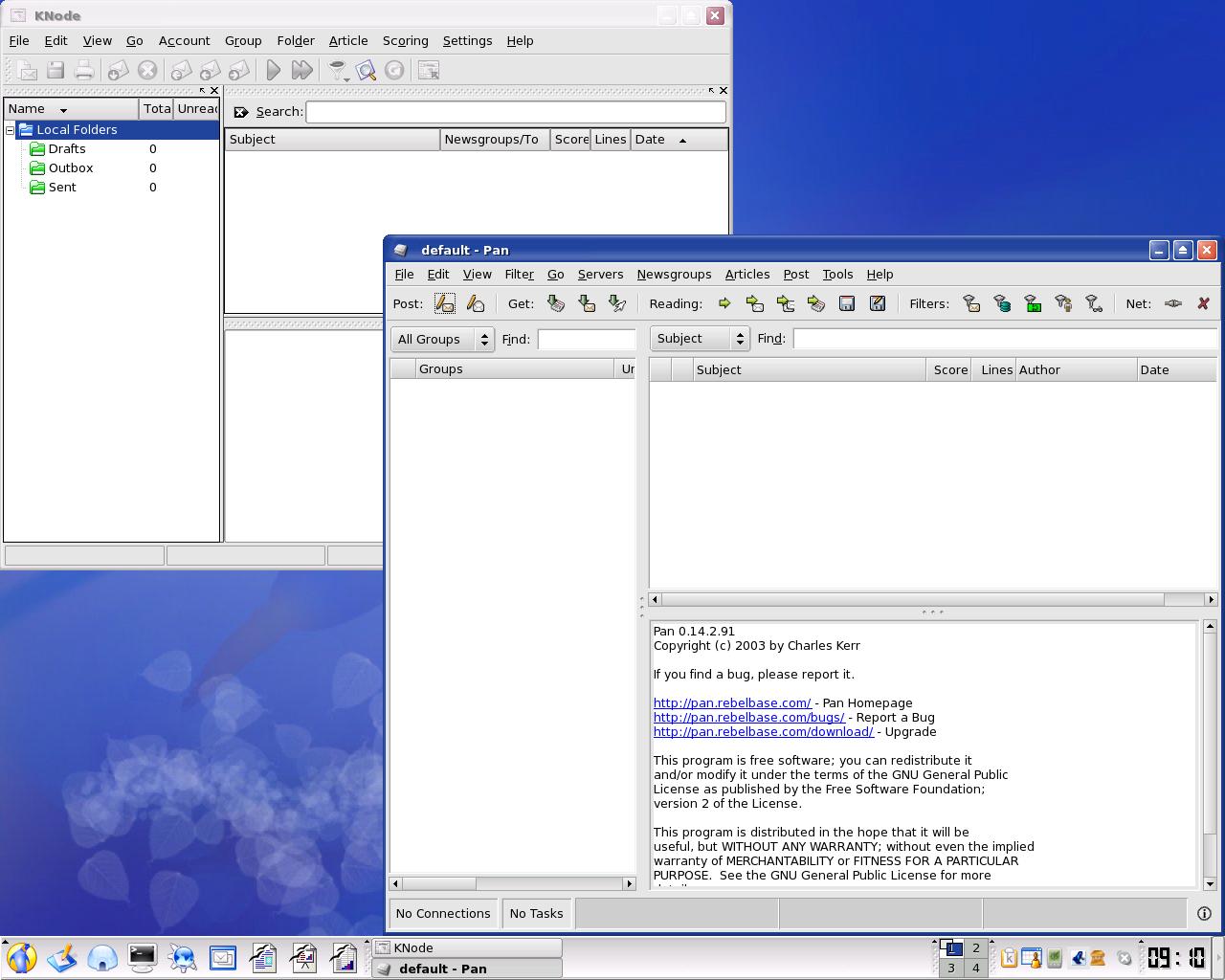1225x980 pixels.
Task: Collapse Local Folders tree in KNode
Action: (x=10, y=130)
